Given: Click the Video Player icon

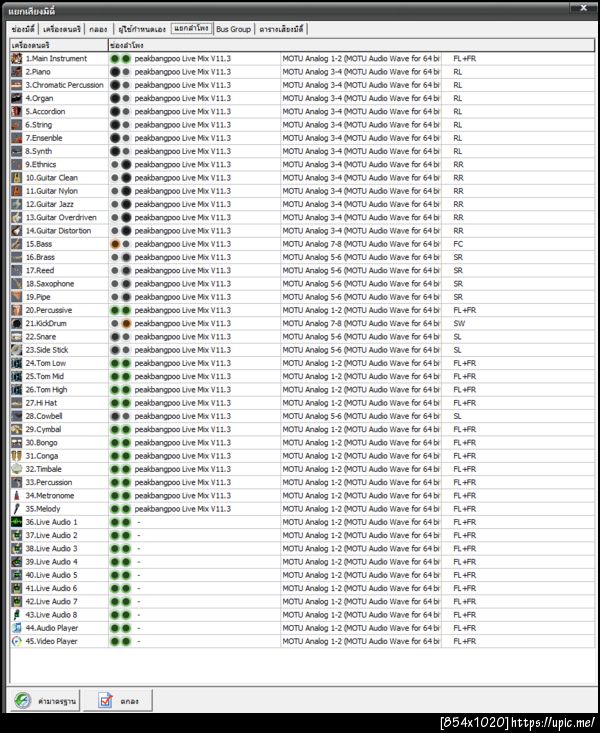Looking at the screenshot, I should pos(16,641).
